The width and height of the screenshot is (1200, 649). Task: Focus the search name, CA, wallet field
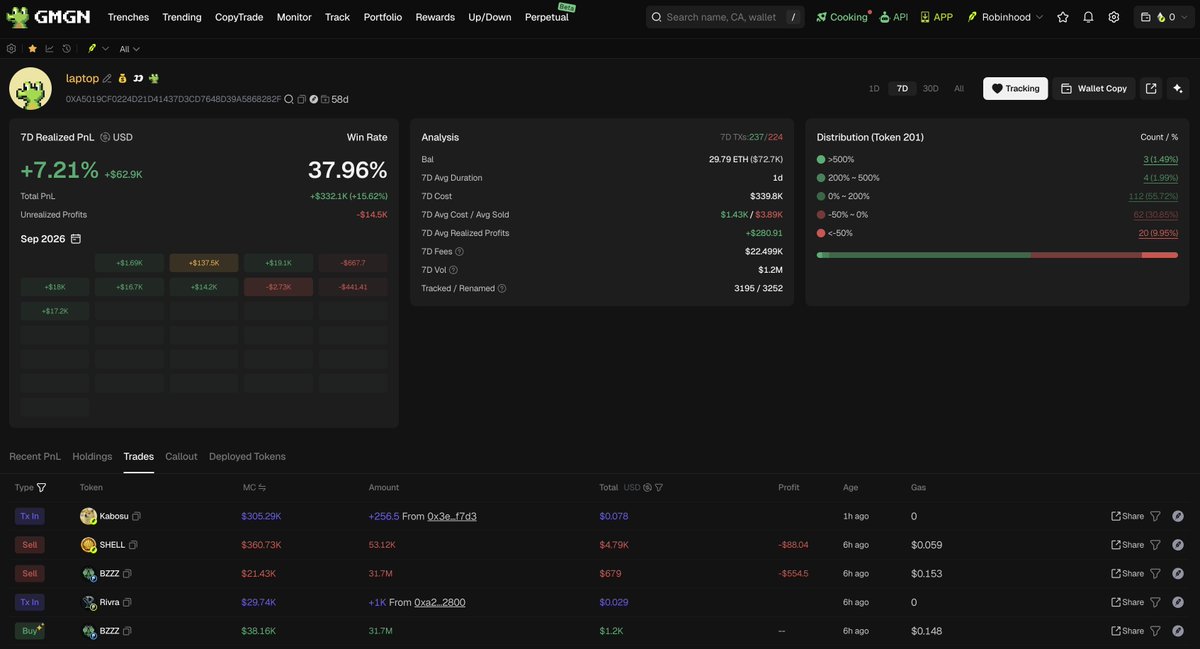(x=725, y=17)
